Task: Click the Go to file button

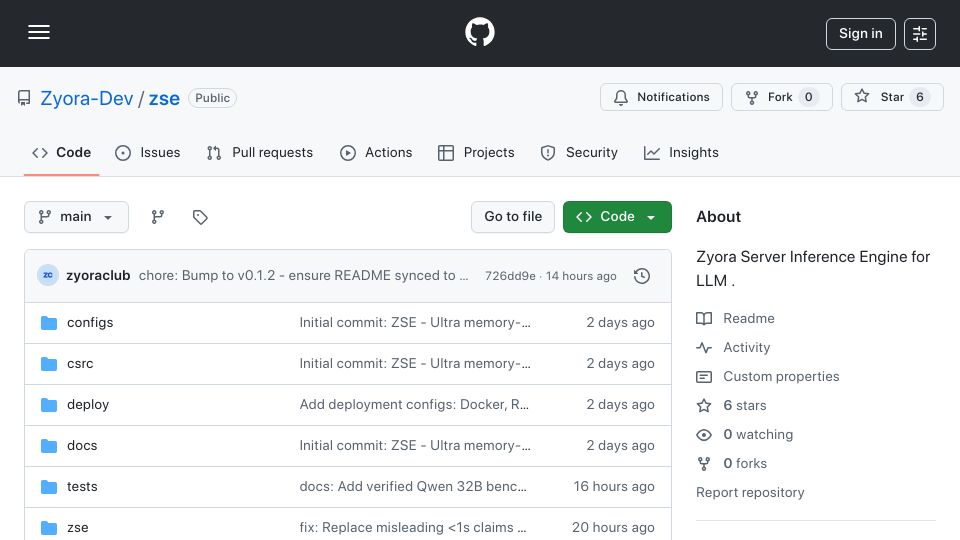Action: click(x=513, y=217)
